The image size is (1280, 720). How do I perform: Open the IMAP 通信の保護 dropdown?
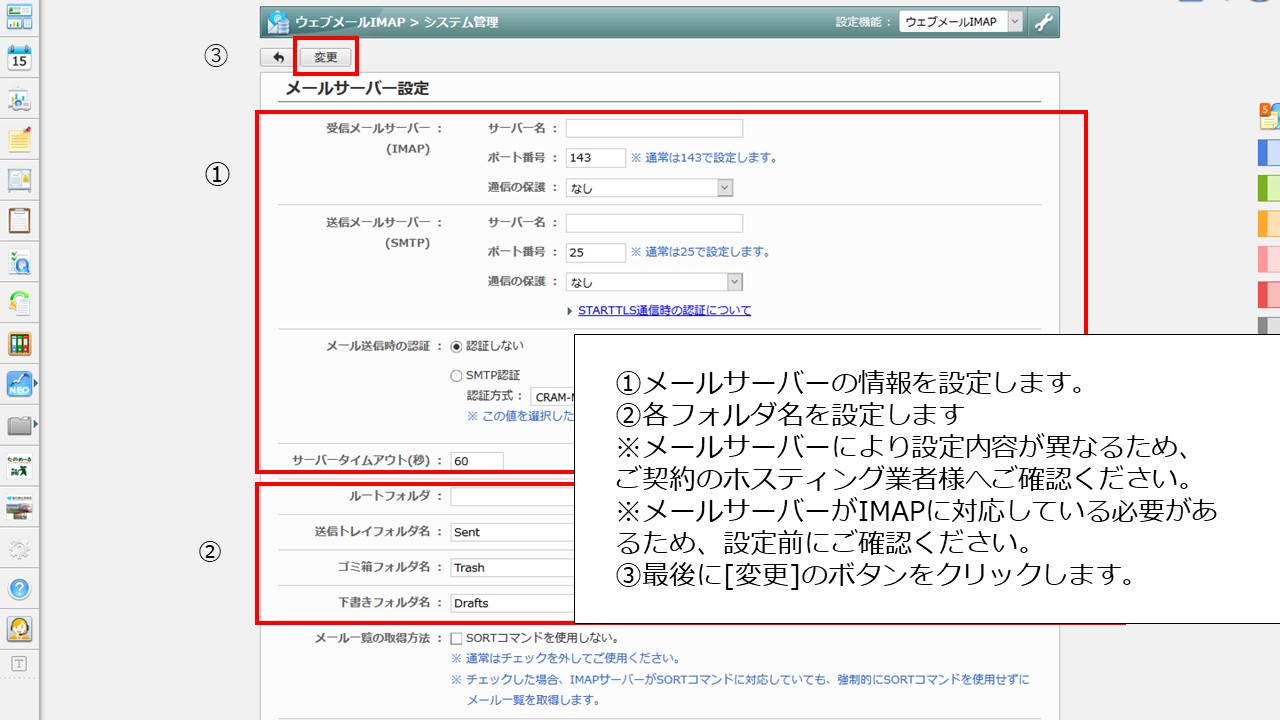pos(649,188)
